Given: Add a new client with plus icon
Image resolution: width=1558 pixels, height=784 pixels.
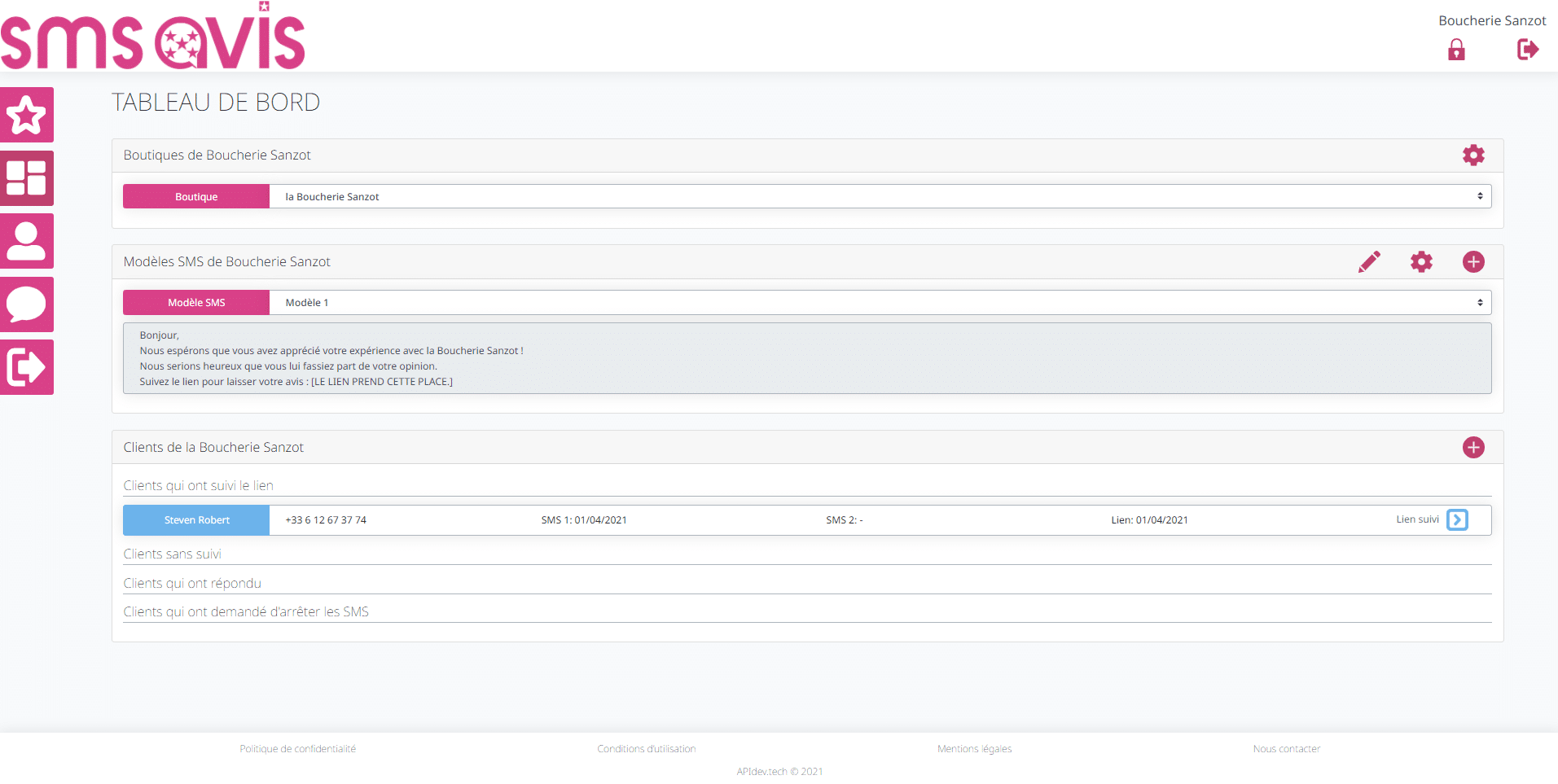Looking at the screenshot, I should (1472, 448).
